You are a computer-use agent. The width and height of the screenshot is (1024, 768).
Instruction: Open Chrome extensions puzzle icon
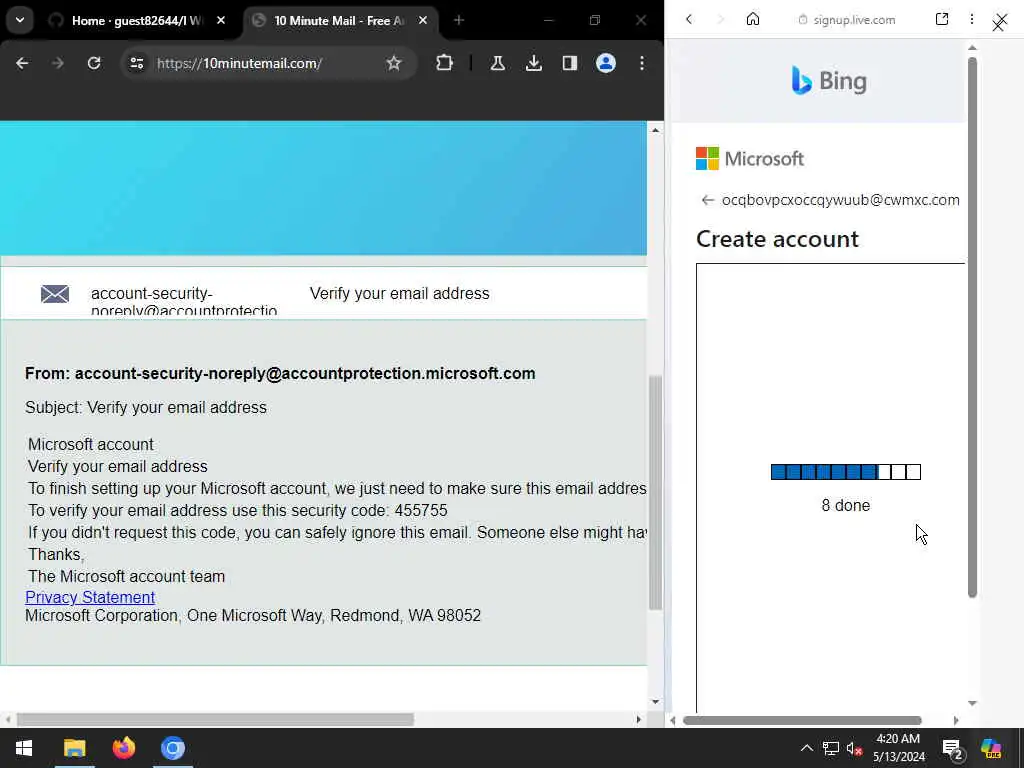[444, 63]
